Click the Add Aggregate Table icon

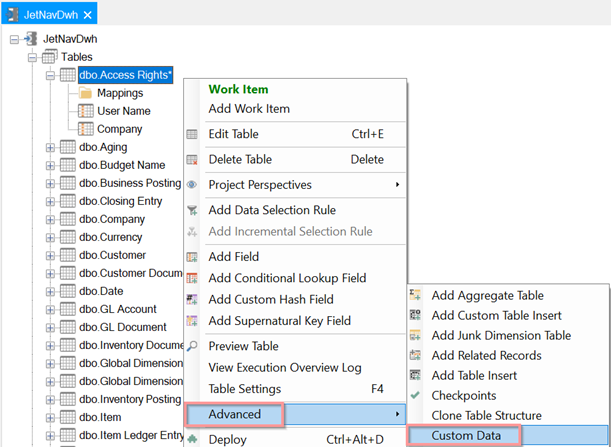(x=415, y=295)
